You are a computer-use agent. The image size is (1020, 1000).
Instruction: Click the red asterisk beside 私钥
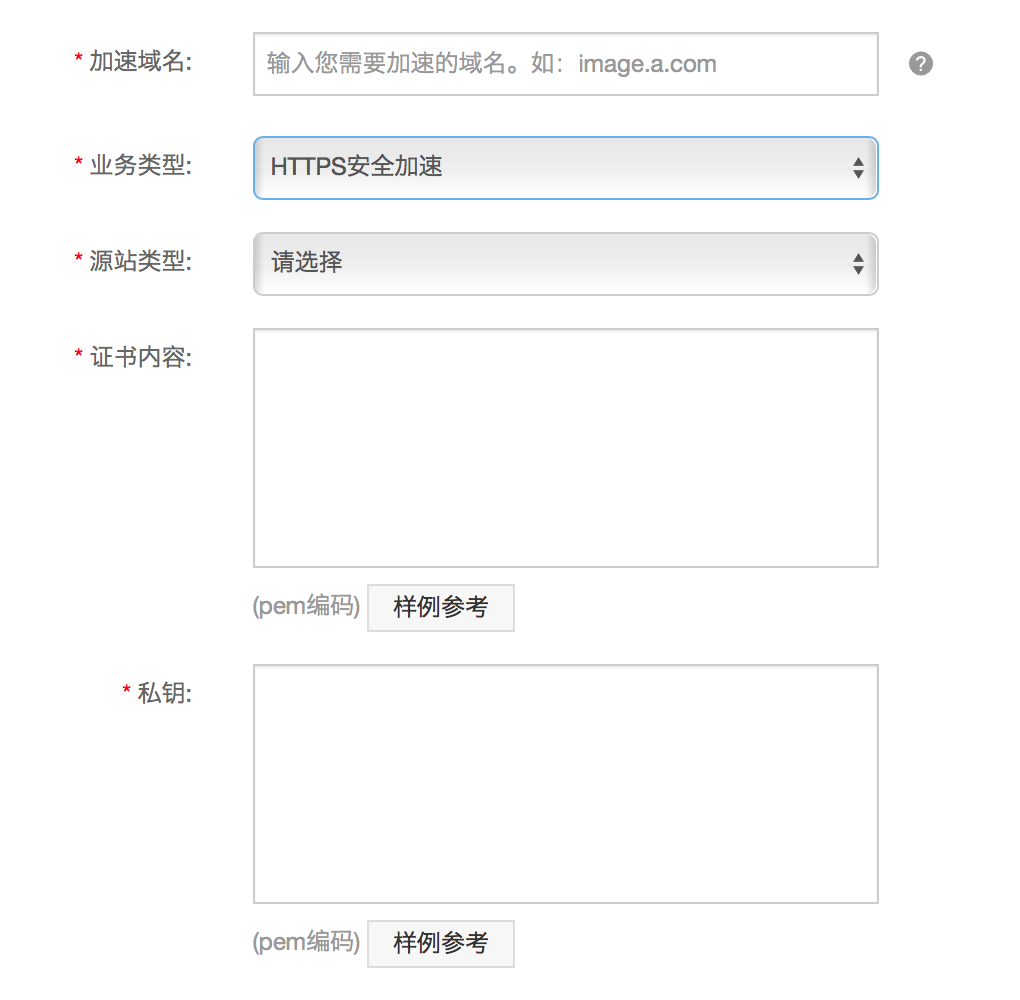coord(126,689)
